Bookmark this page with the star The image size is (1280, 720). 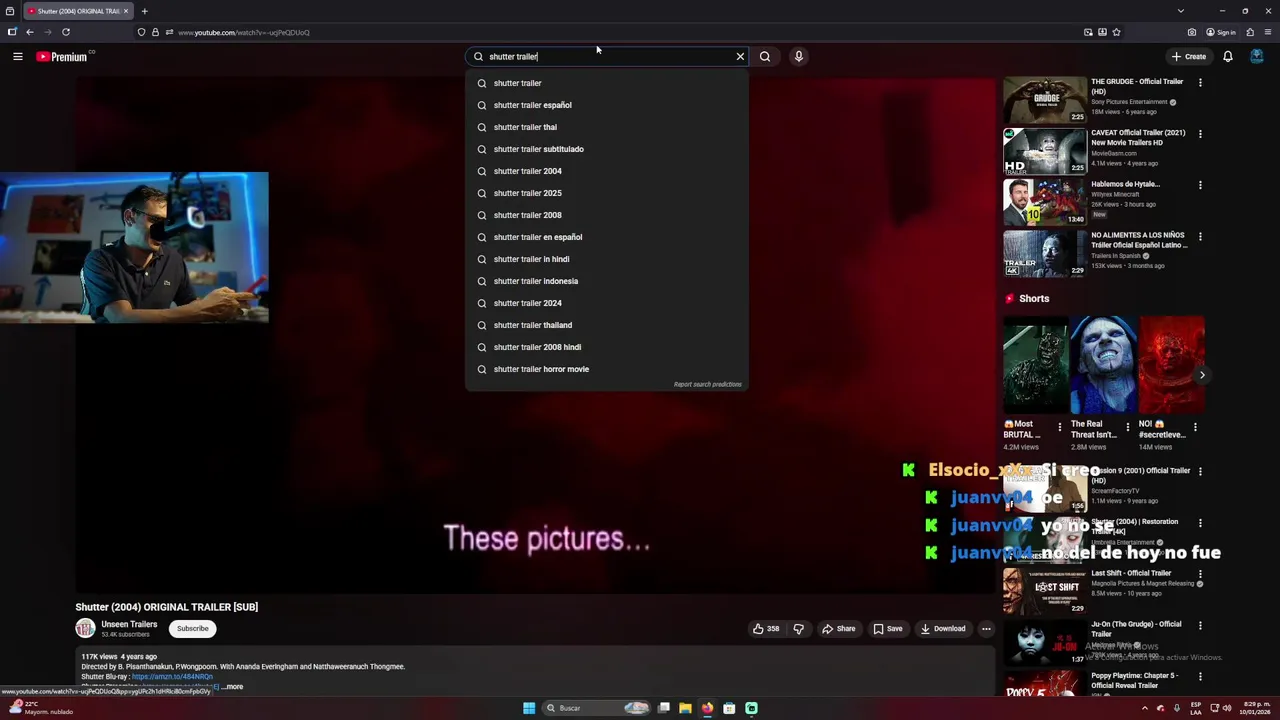(x=1116, y=32)
